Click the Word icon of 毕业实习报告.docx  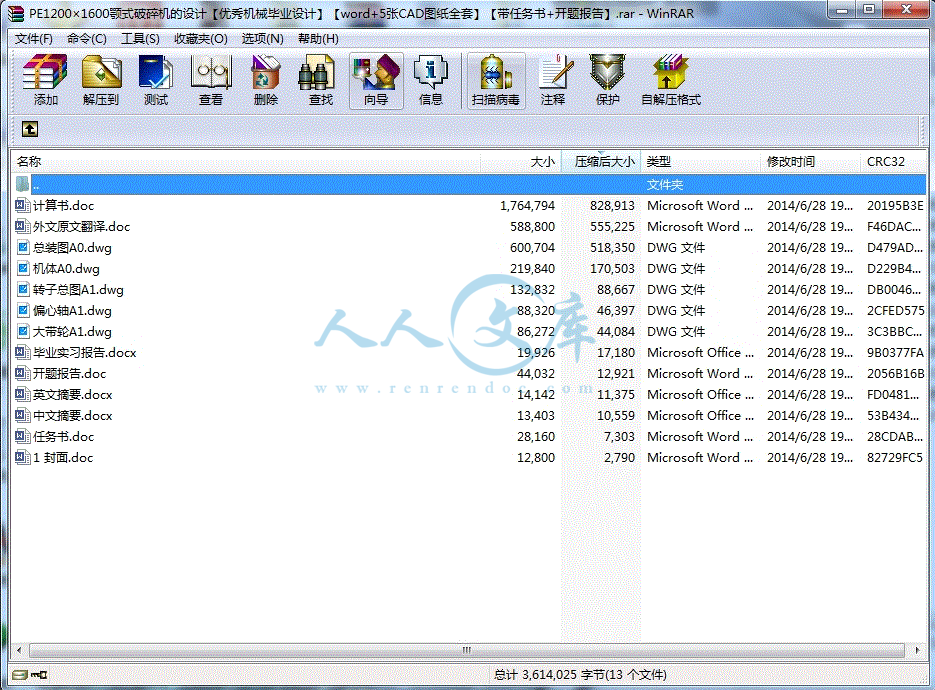click(23, 352)
